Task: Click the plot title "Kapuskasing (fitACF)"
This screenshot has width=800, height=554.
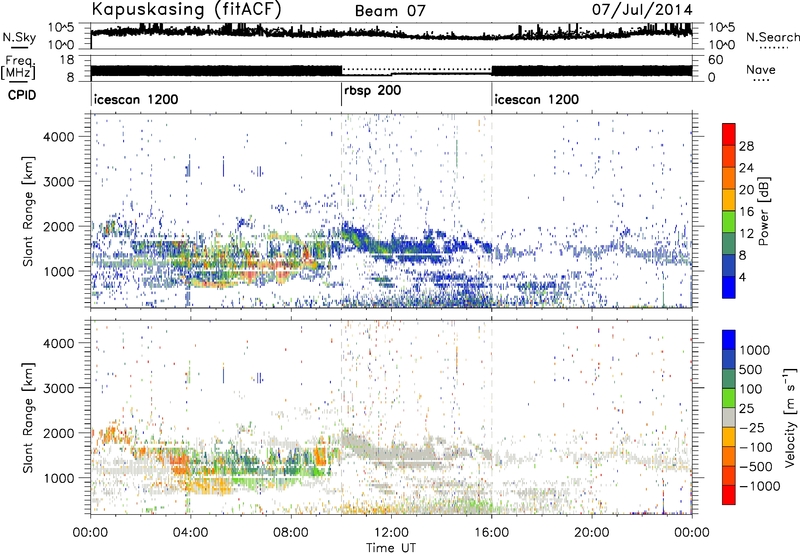Action: [186, 9]
